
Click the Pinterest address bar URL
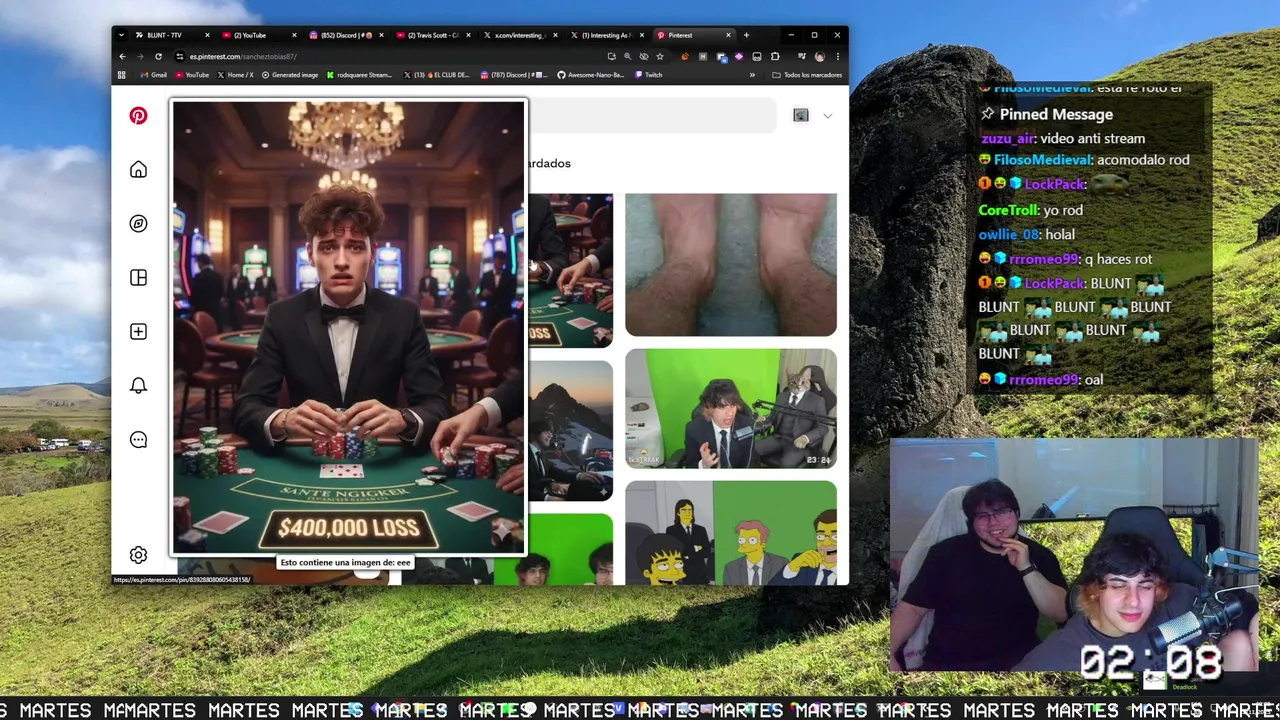pos(243,56)
